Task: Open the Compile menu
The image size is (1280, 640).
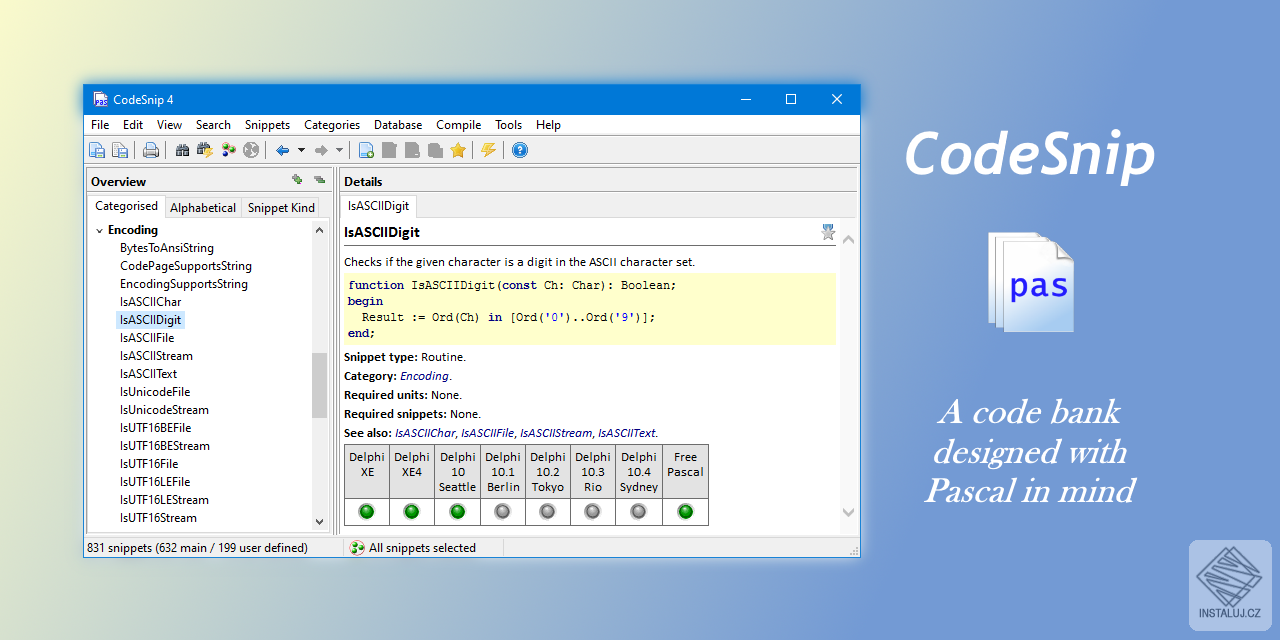Action: pos(459,125)
